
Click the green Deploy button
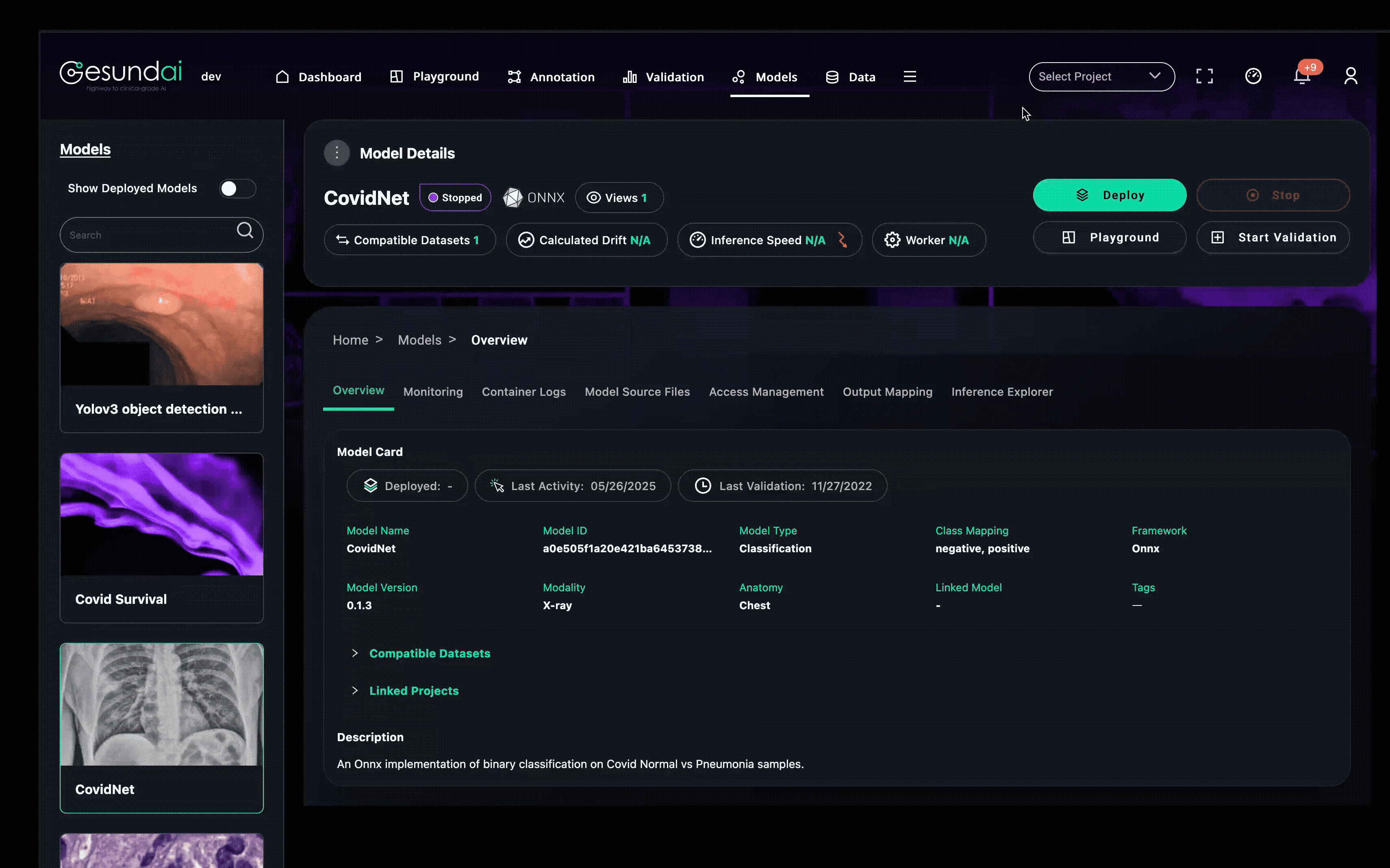pyautogui.click(x=1109, y=195)
